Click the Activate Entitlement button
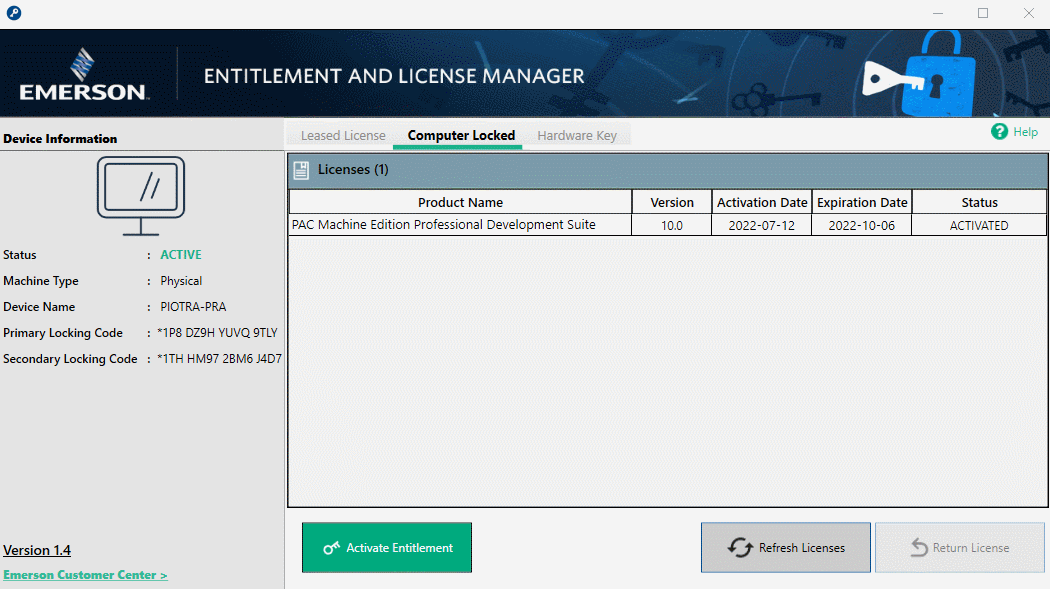 point(387,548)
